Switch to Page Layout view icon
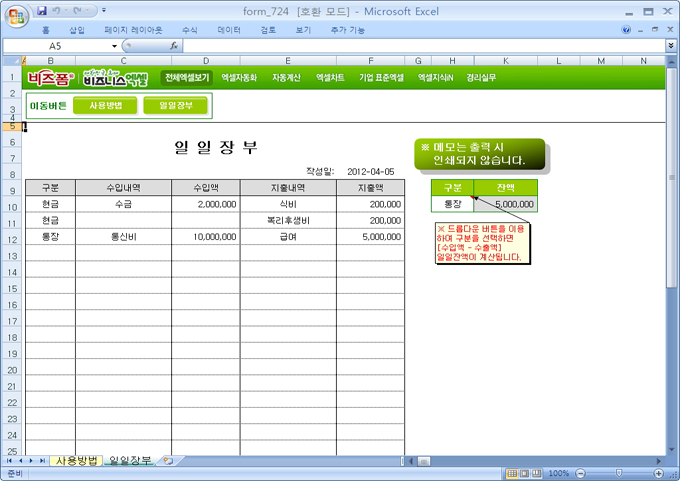Image resolution: width=680 pixels, height=481 pixels. 525,473
